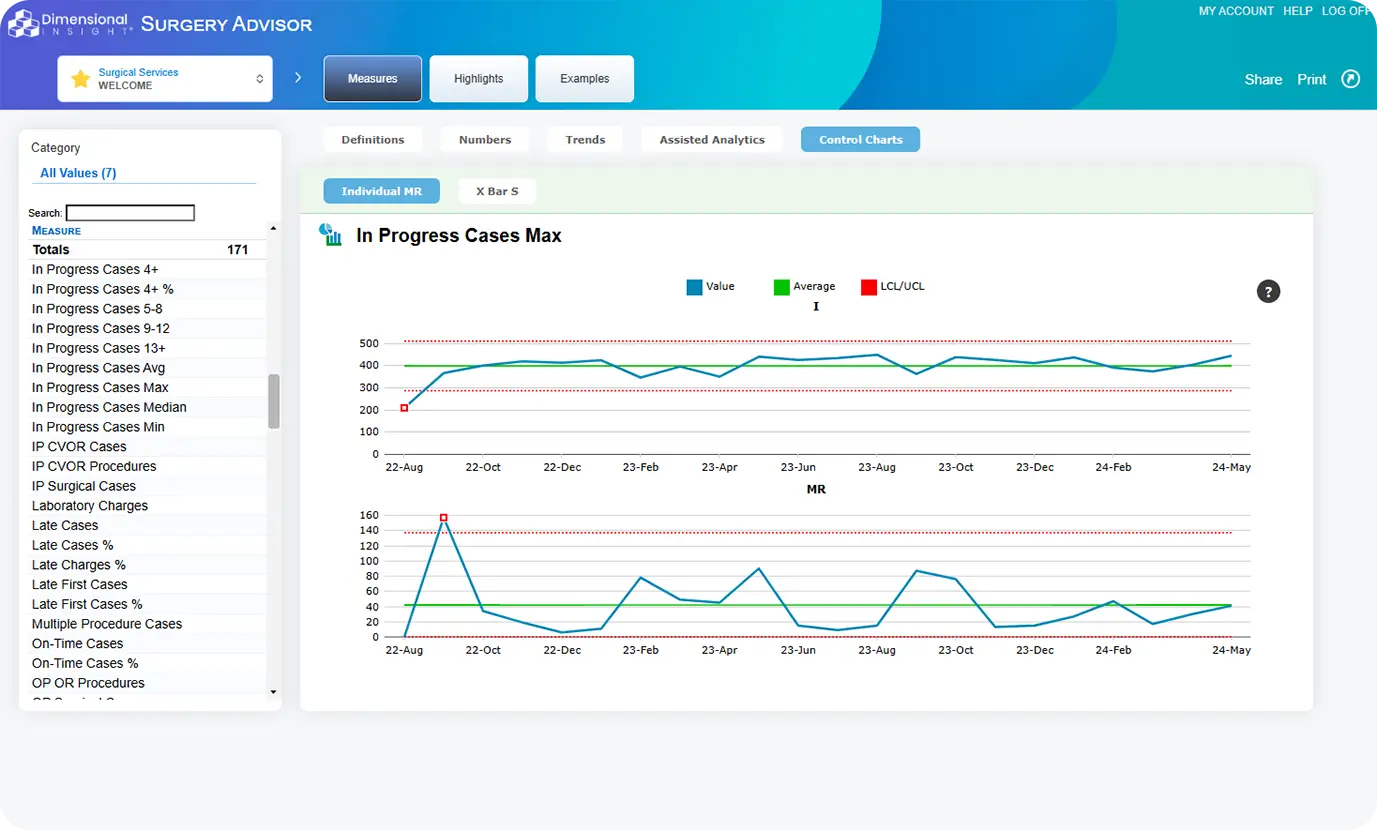Switch to the Trends tab
1377x830 pixels.
click(x=585, y=140)
